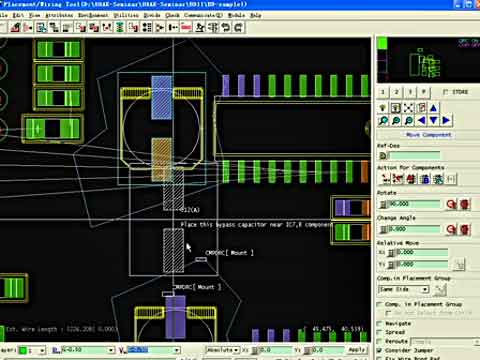Screen dimensions: 480x360
Task: Open the Help menu
Action: point(255,15)
